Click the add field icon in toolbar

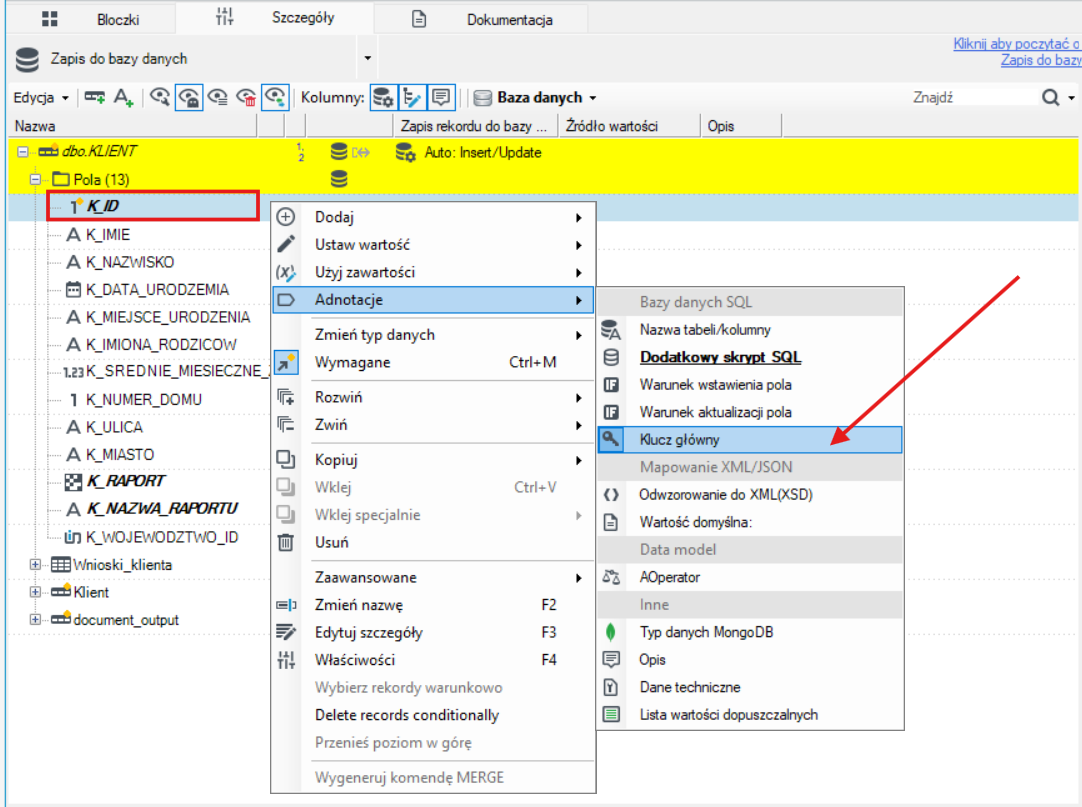coord(95,97)
